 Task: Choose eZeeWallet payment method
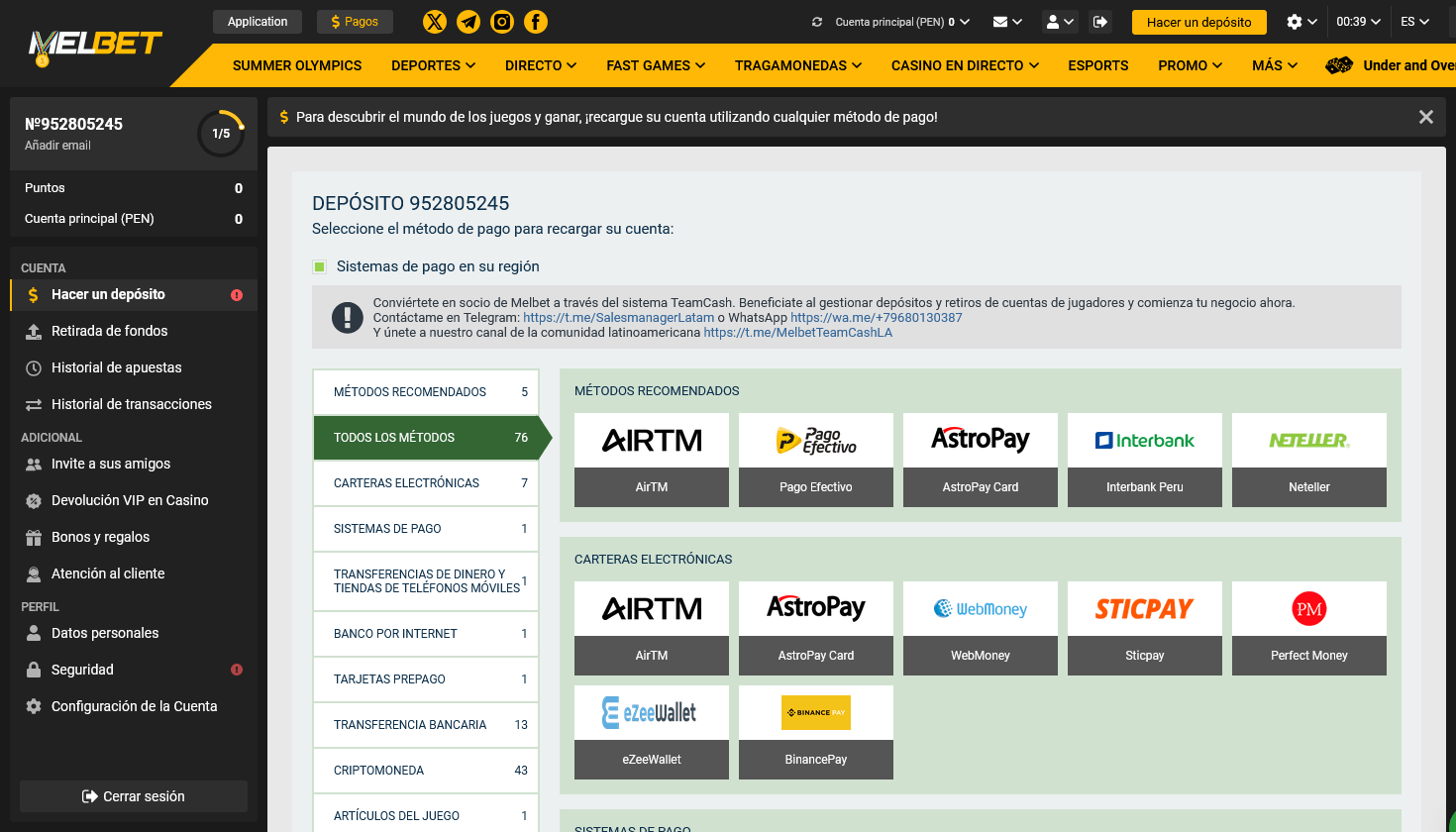(x=652, y=732)
